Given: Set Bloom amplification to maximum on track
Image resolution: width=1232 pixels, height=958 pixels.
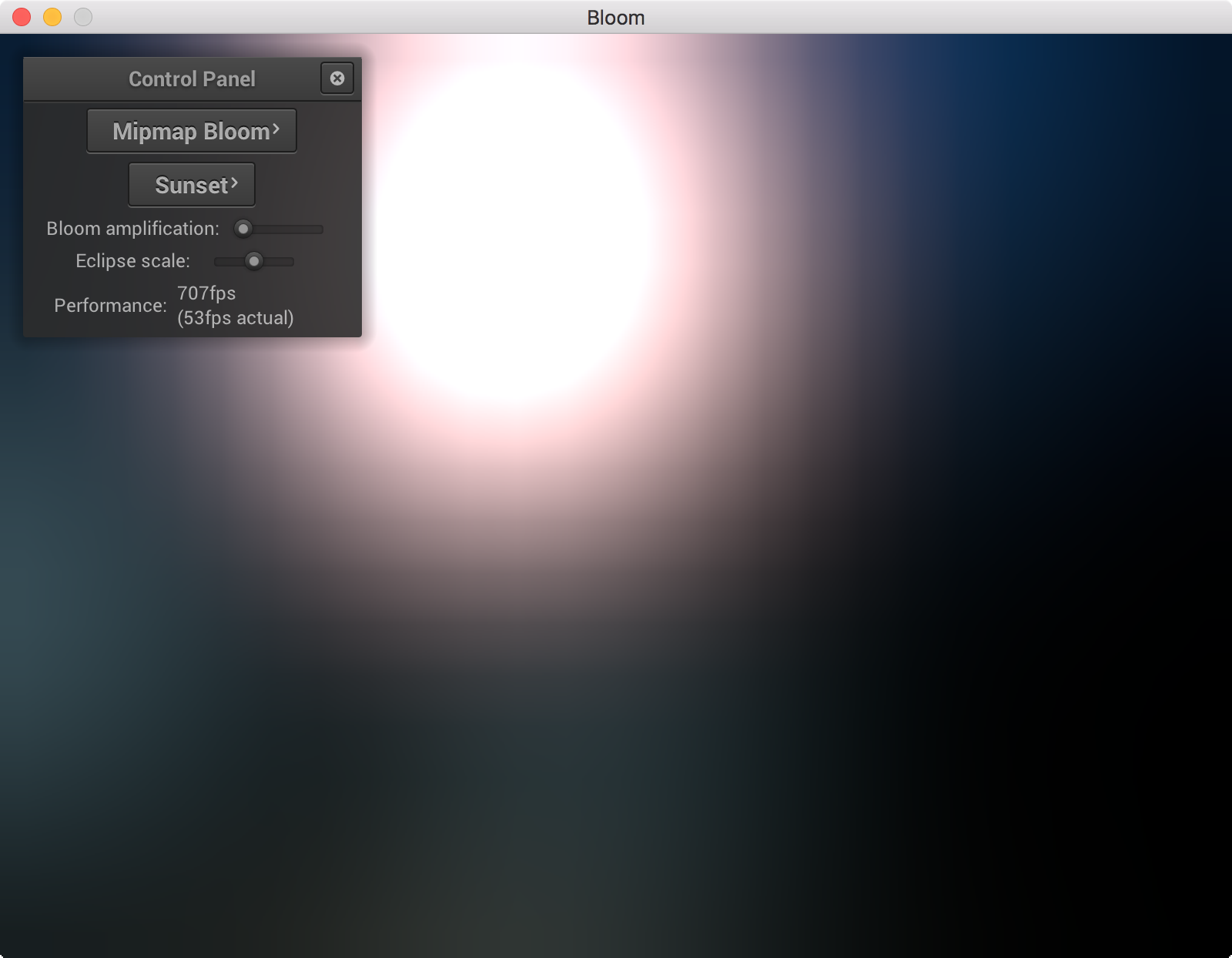Looking at the screenshot, I should click(320, 229).
